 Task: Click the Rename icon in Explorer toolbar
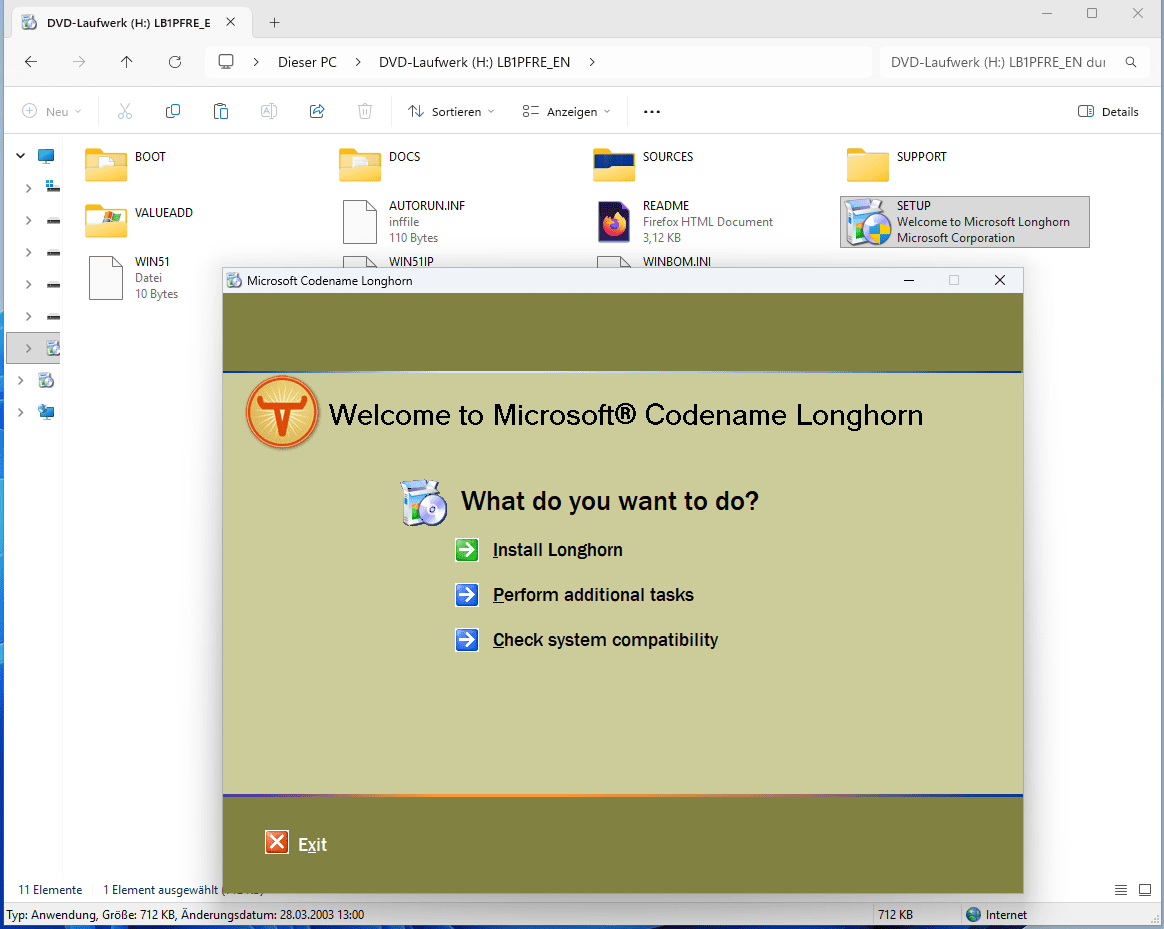click(269, 111)
